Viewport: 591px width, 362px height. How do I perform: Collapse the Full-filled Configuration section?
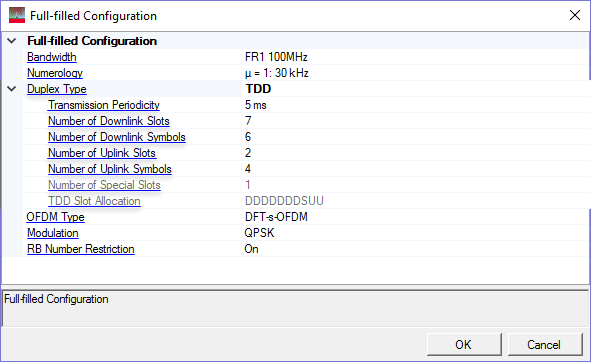(12, 41)
